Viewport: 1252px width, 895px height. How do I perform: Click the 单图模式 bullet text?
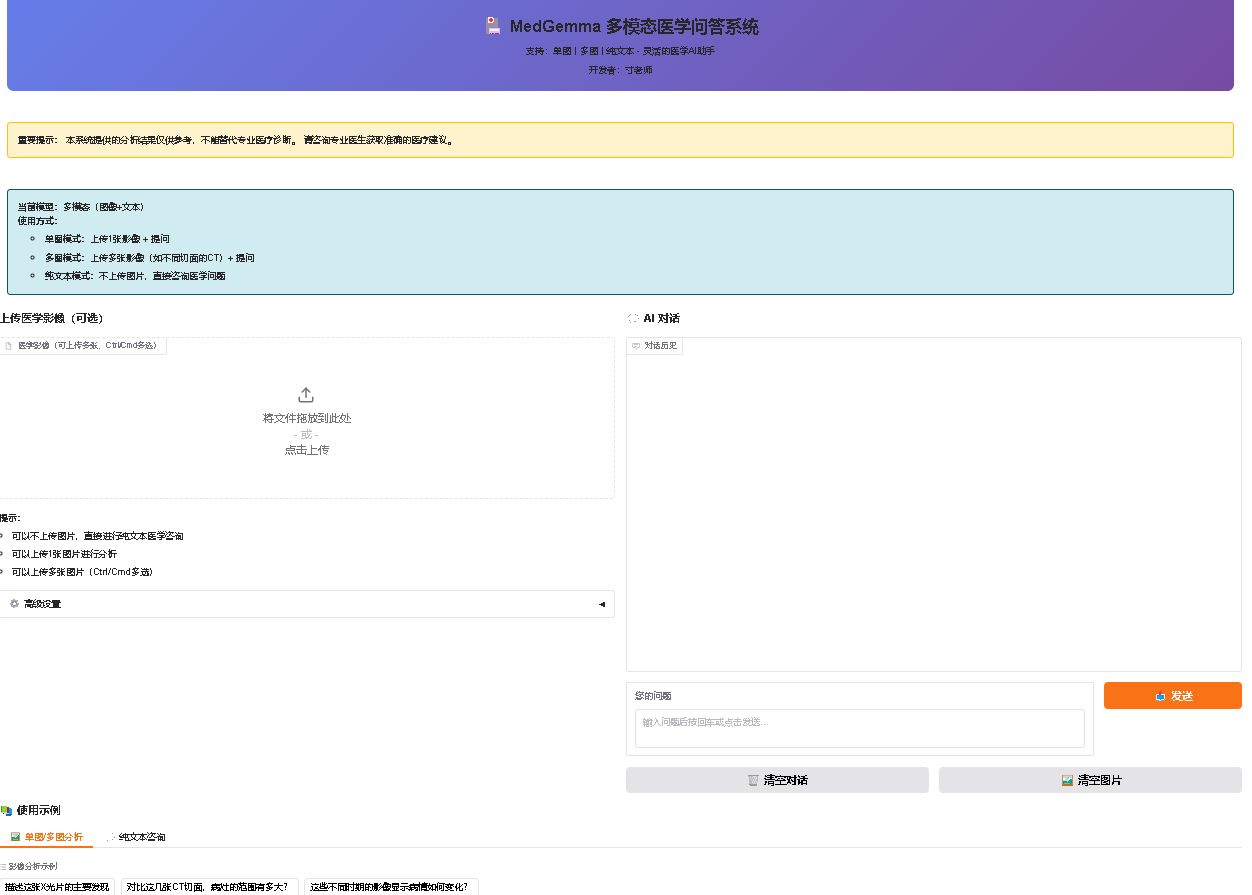[x=107, y=239]
